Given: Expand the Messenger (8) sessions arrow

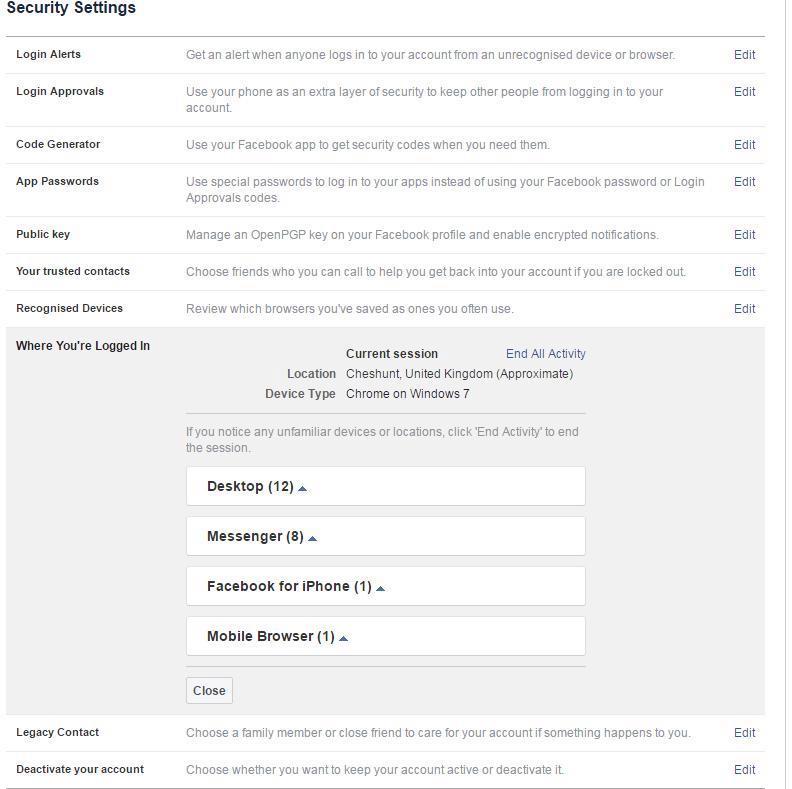Looking at the screenshot, I should click(312, 538).
